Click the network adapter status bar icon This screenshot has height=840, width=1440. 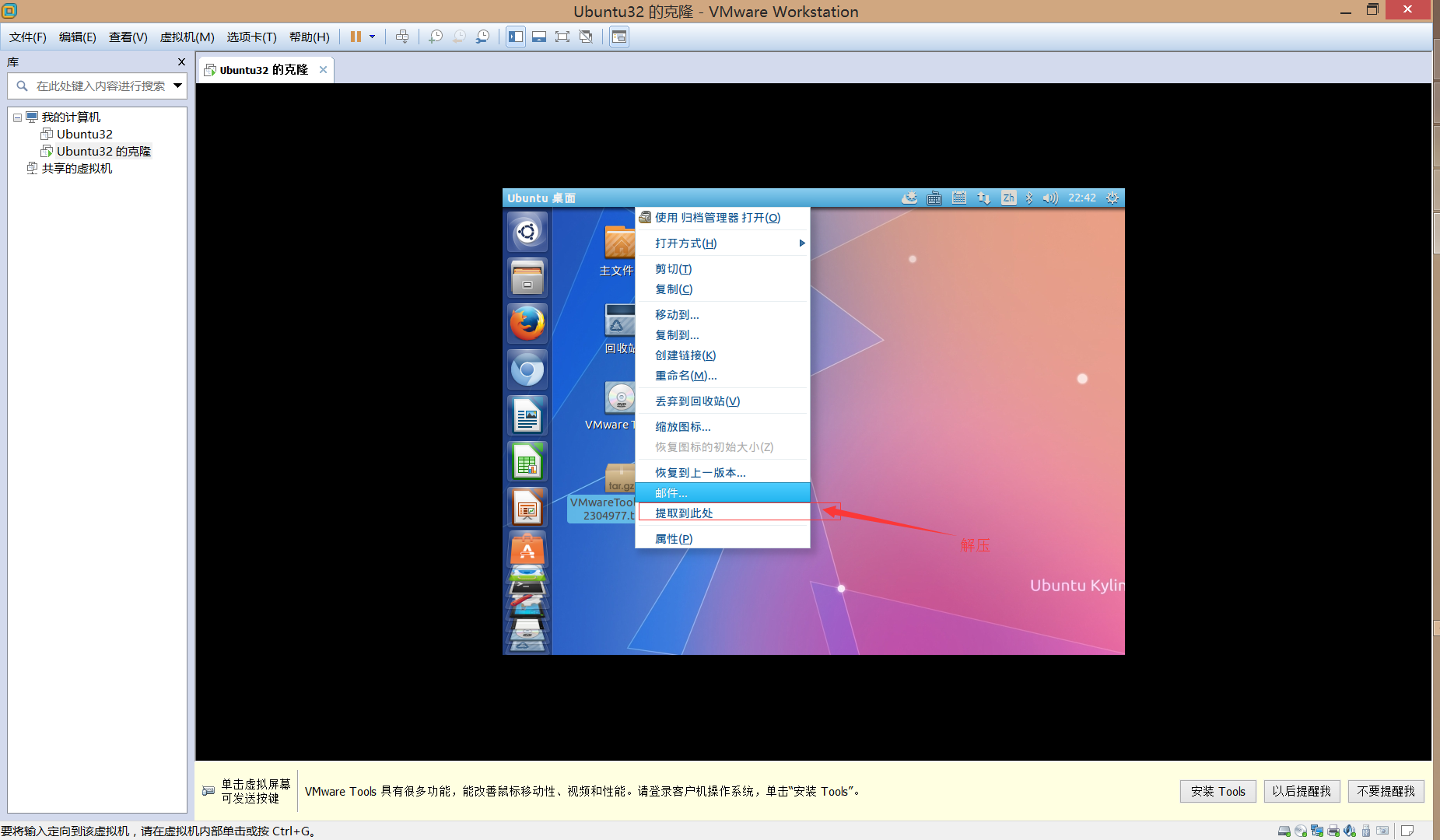coord(1317,831)
